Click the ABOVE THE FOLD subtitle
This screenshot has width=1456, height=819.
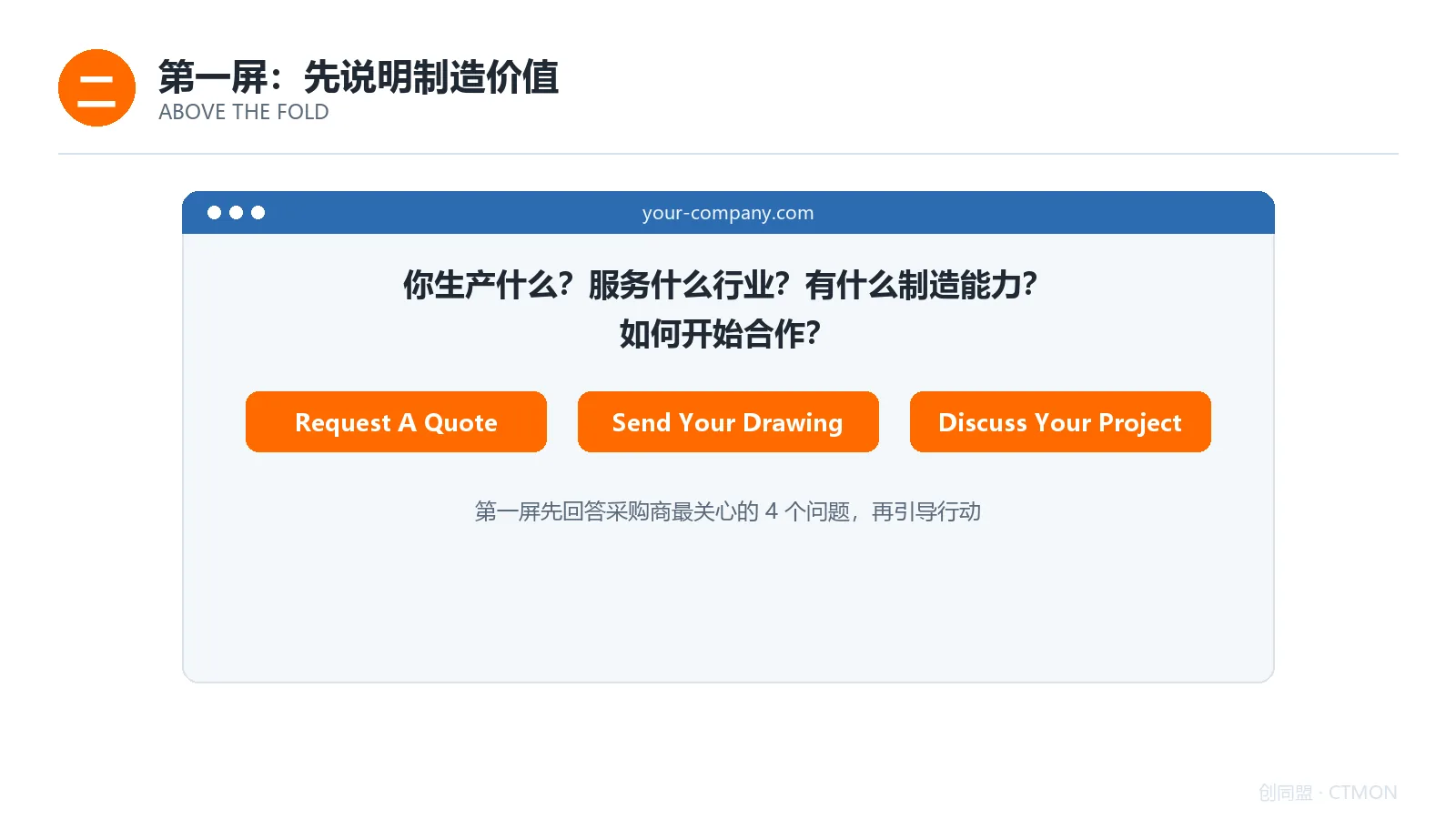click(244, 112)
